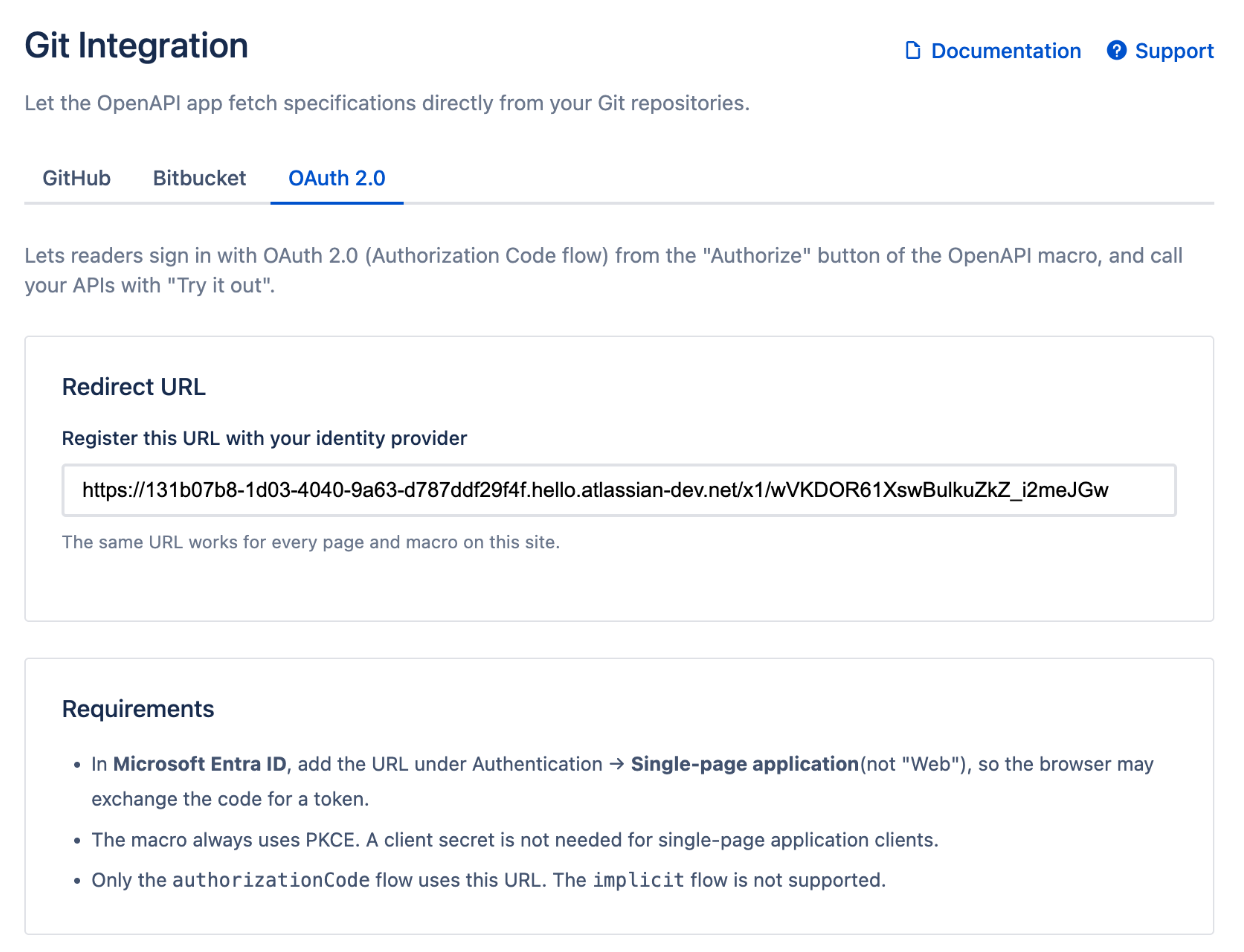This screenshot has width=1244, height=952.
Task: Click the 'implicit' code text
Action: pos(638,881)
